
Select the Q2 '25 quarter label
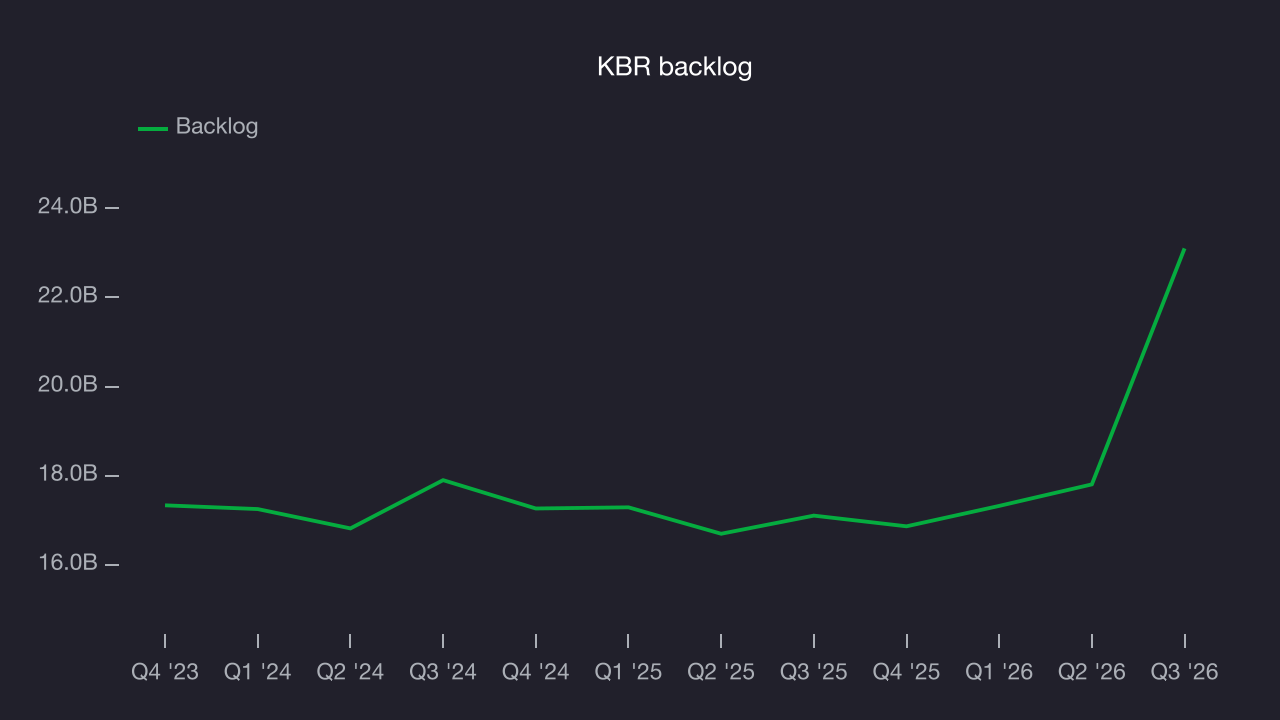pos(721,672)
